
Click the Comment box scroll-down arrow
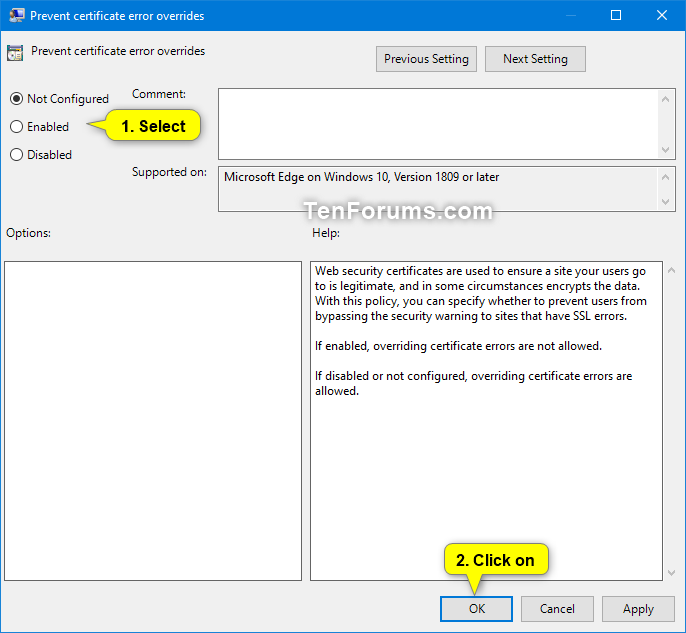pos(665,150)
